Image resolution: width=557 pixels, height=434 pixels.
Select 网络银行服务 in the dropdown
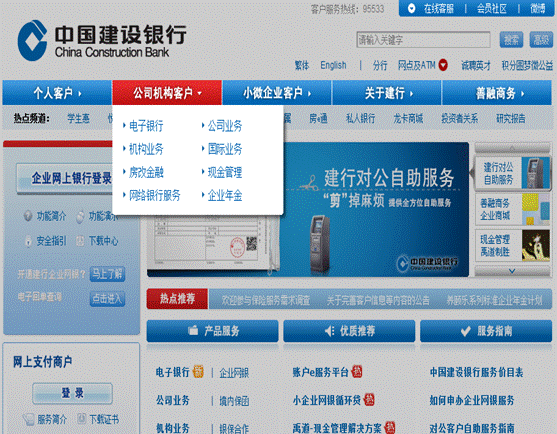pos(155,195)
